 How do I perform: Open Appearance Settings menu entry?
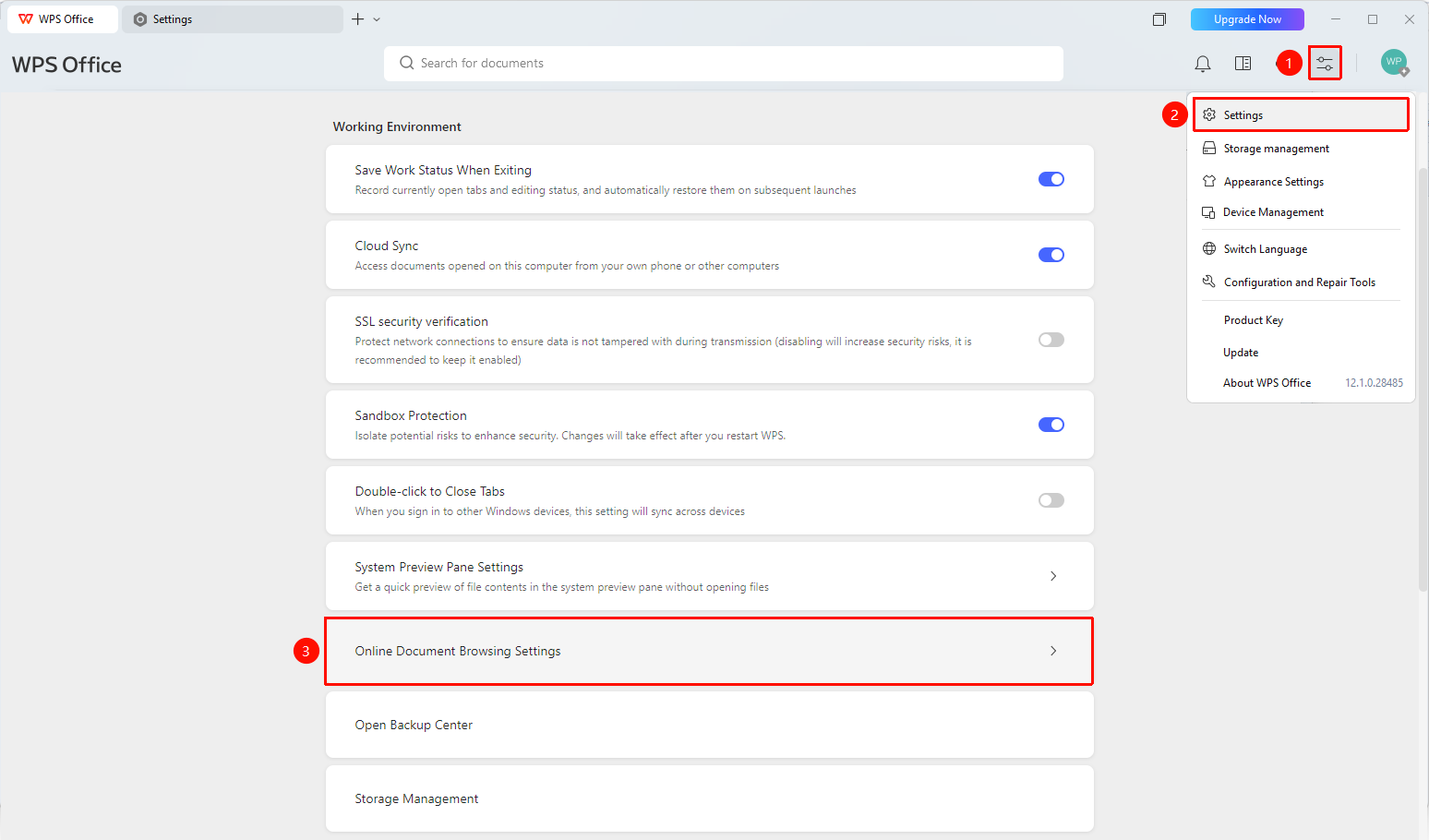1301,182
